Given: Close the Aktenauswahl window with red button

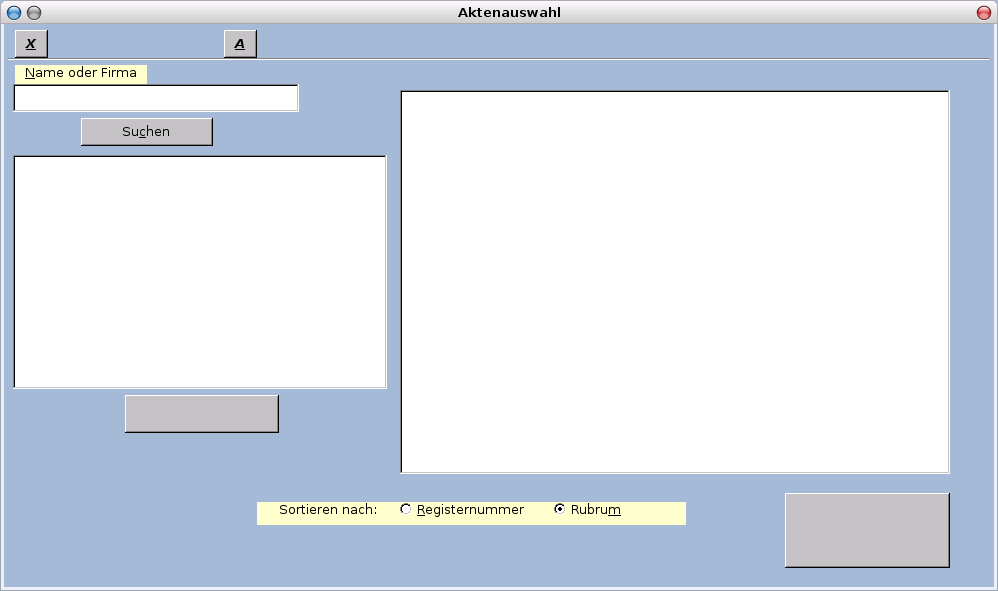Looking at the screenshot, I should tap(983, 13).
